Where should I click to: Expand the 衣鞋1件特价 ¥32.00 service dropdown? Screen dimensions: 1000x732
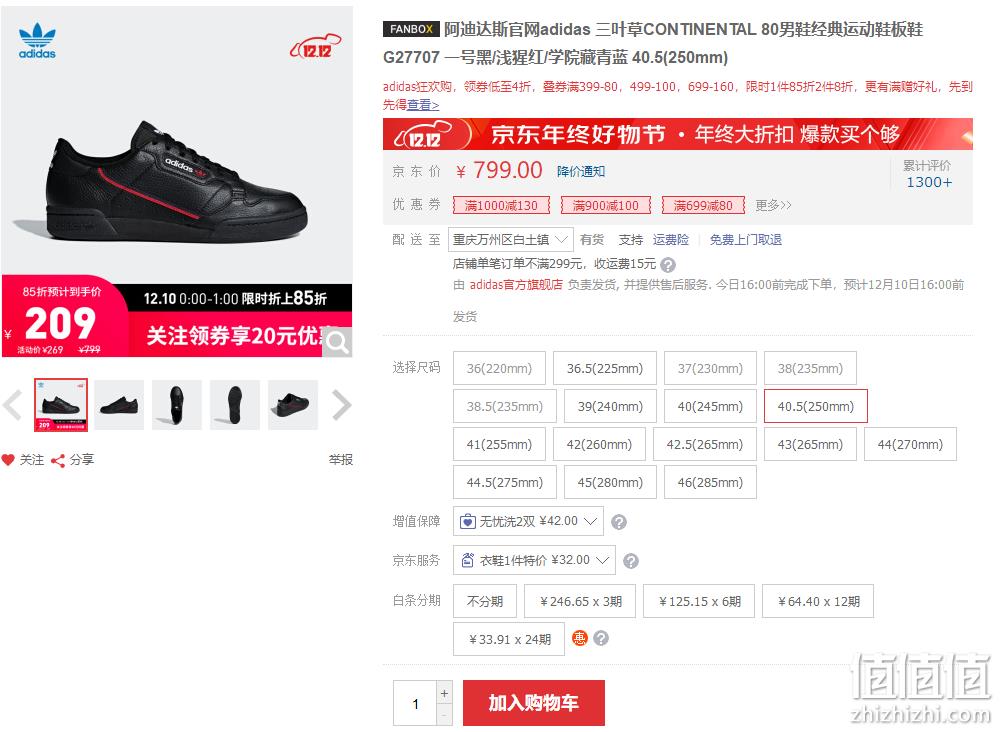[534, 560]
